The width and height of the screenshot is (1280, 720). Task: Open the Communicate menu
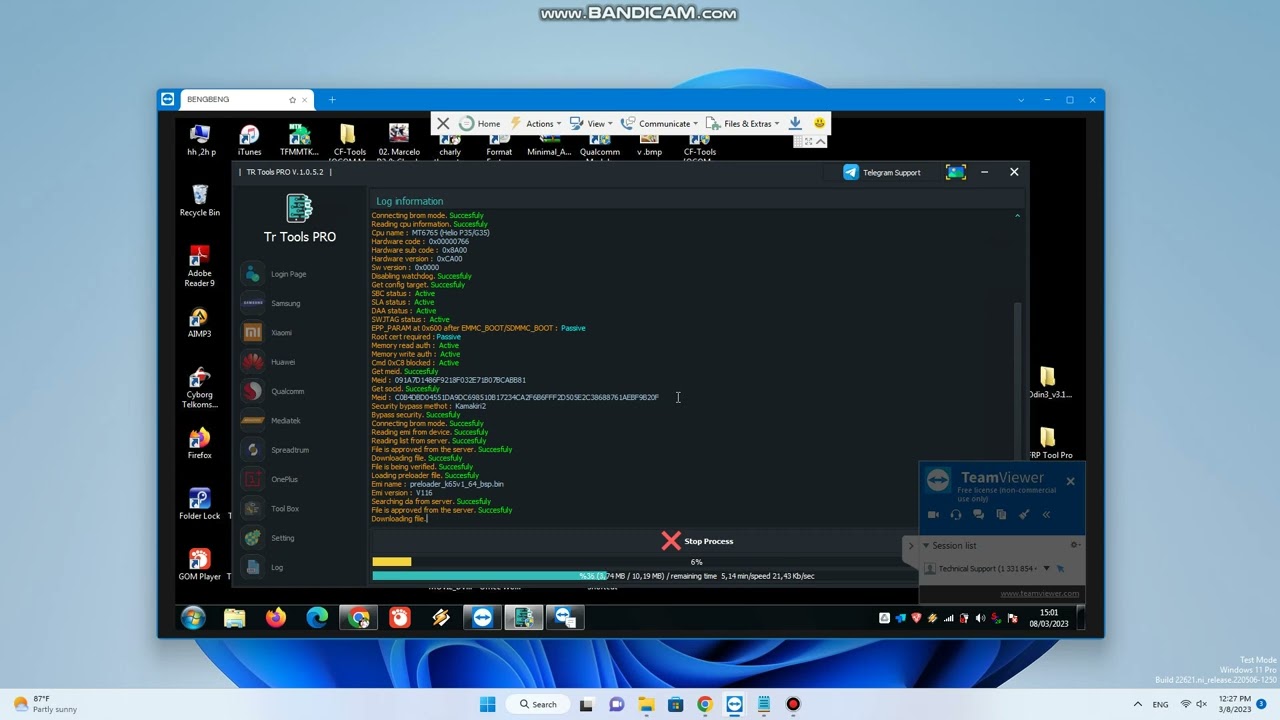point(659,123)
